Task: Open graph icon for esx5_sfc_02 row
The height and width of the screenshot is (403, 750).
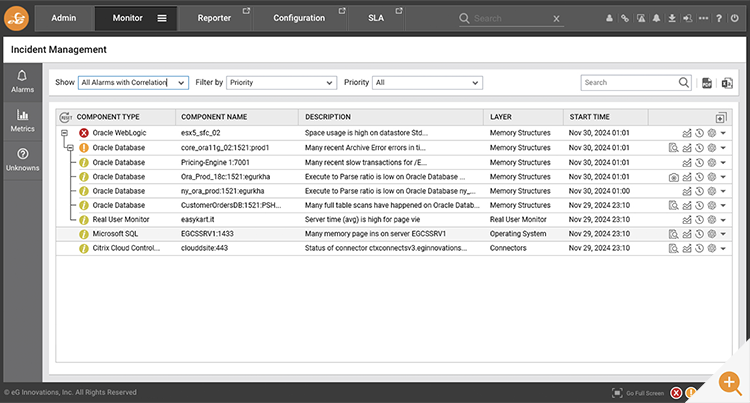Action: coord(686,133)
